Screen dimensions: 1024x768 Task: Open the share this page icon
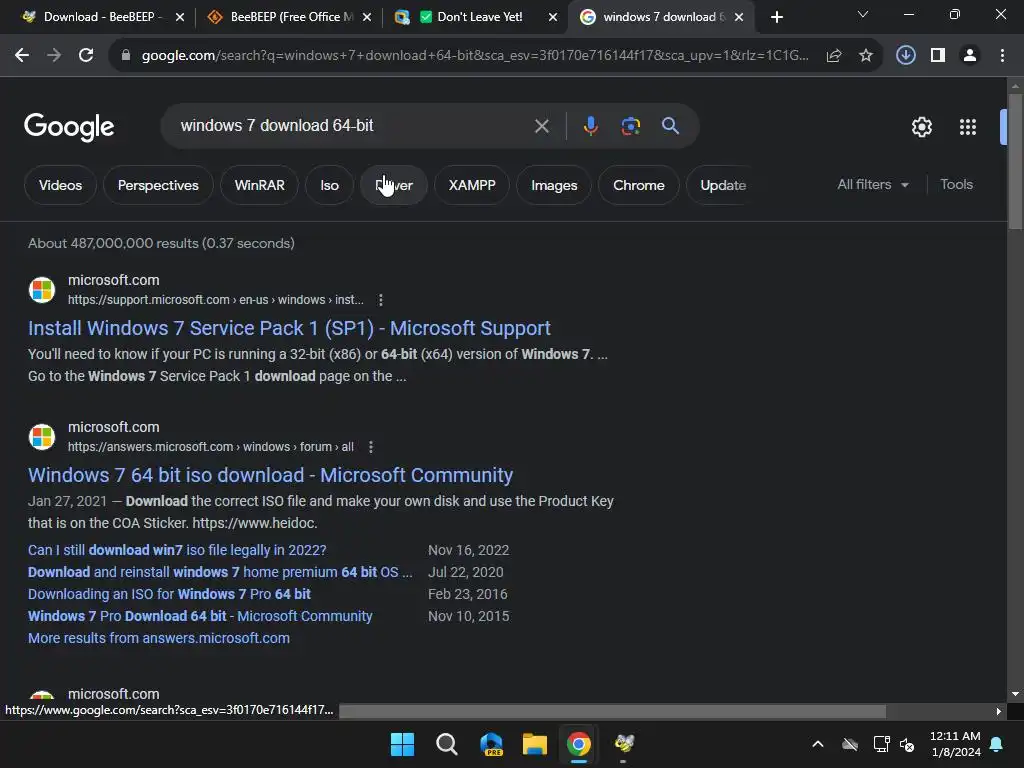[833, 56]
